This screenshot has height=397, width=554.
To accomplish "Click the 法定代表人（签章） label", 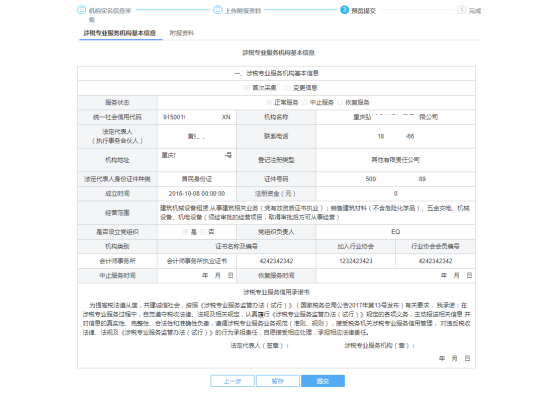I will click(x=260, y=345).
